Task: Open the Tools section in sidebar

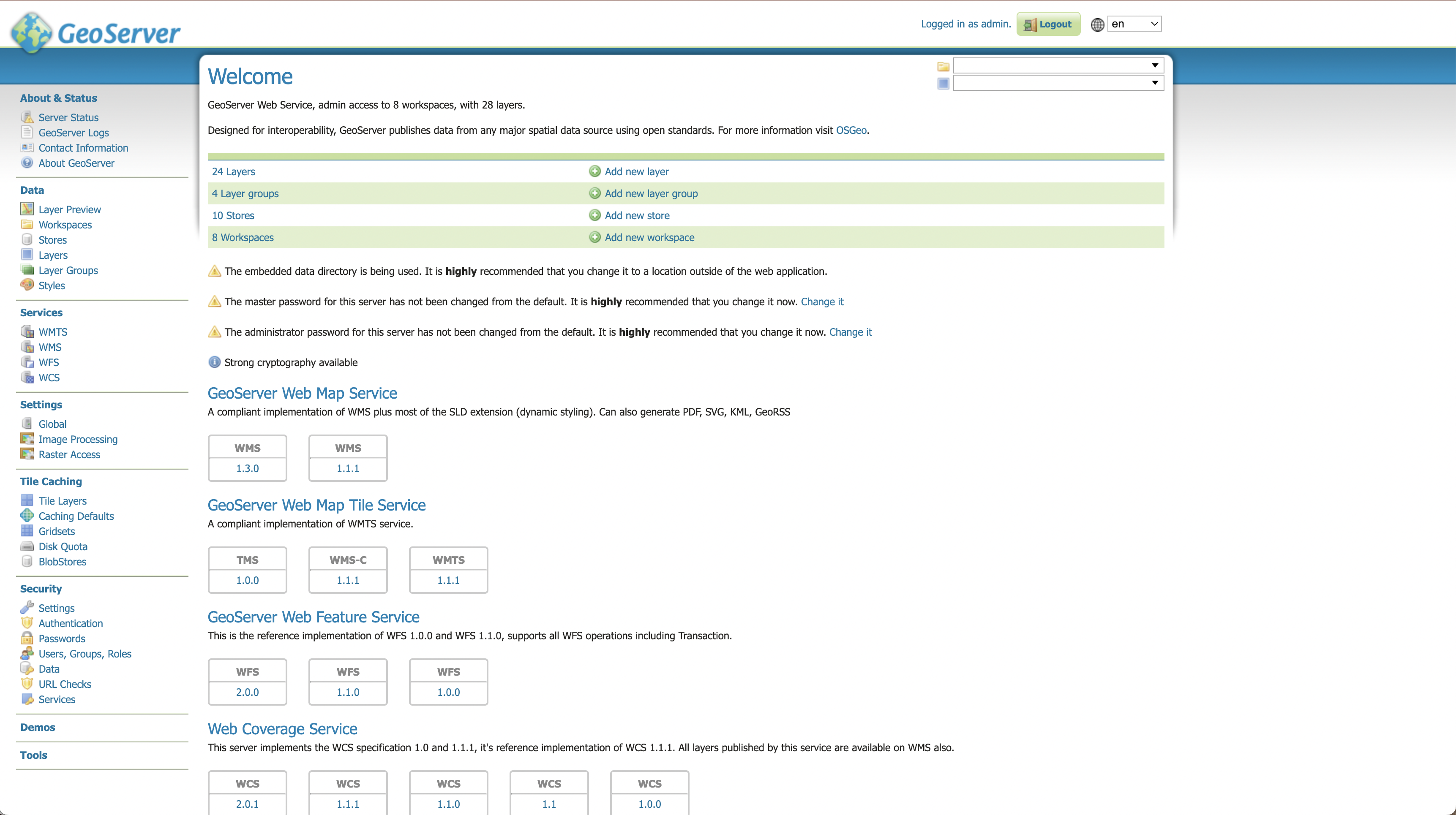Action: click(x=33, y=755)
